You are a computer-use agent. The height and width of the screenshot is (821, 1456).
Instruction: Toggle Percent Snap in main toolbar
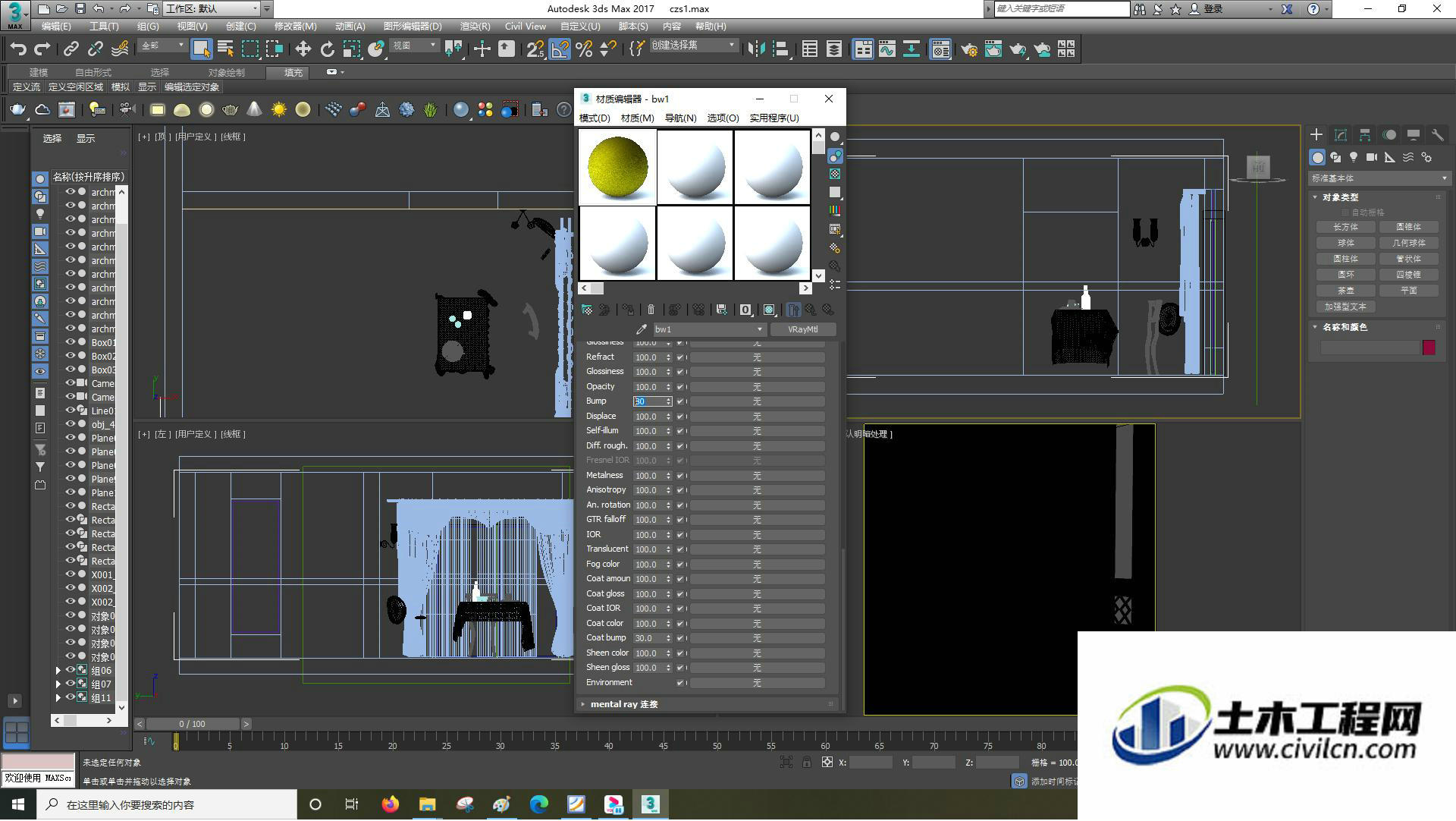coord(584,49)
